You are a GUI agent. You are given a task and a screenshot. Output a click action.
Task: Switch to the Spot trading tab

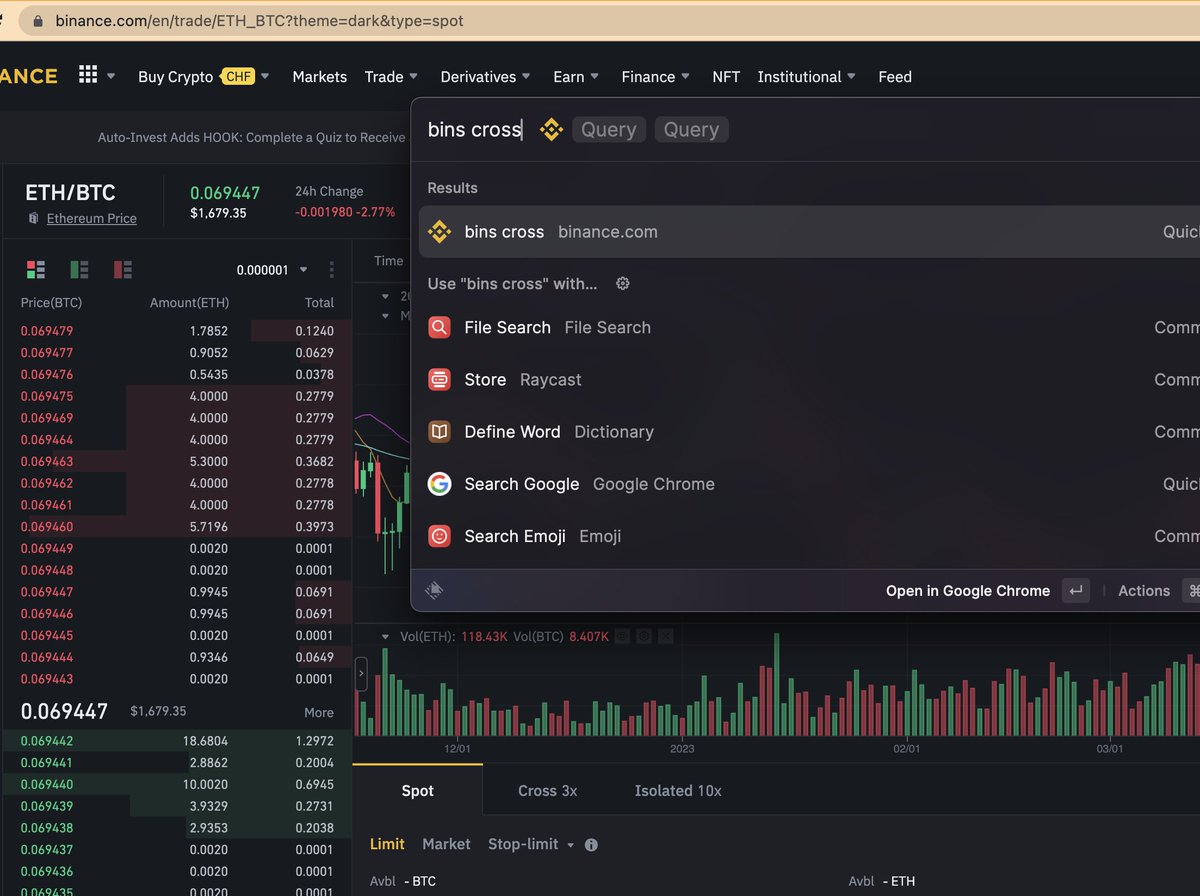418,790
